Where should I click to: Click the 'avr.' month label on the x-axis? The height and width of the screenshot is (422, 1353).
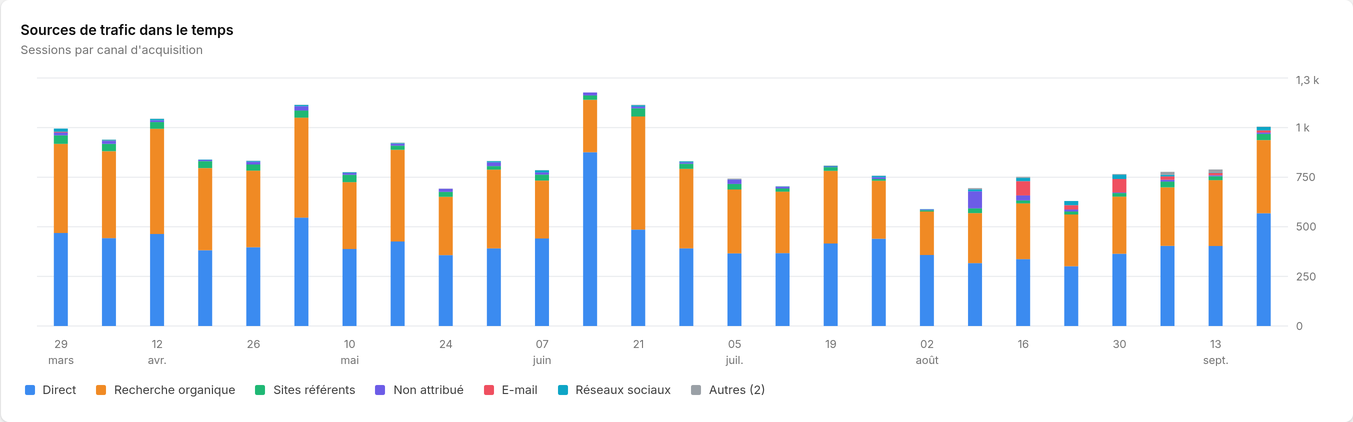click(x=157, y=360)
